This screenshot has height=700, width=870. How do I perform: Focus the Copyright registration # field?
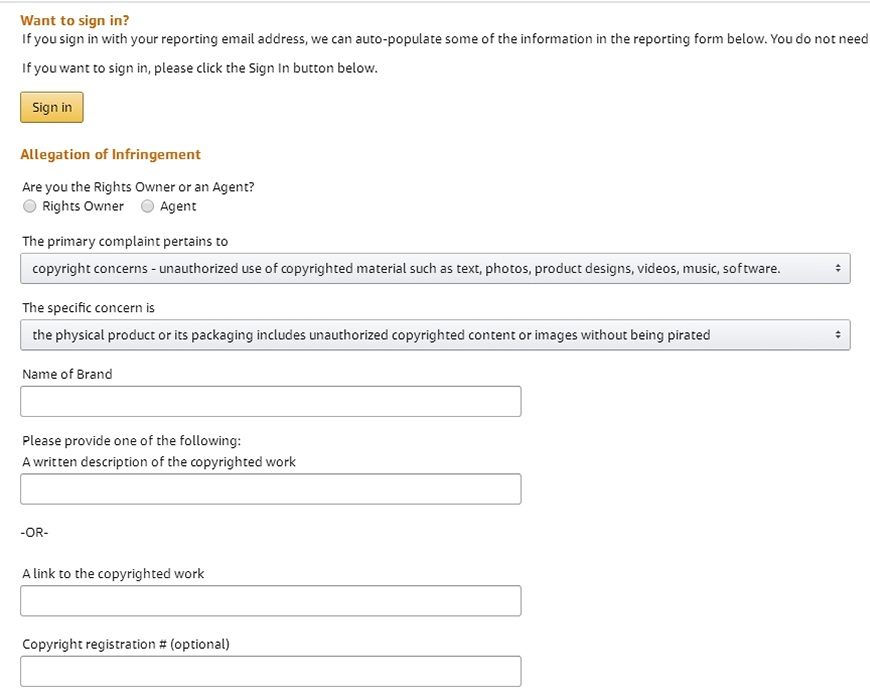[270, 671]
